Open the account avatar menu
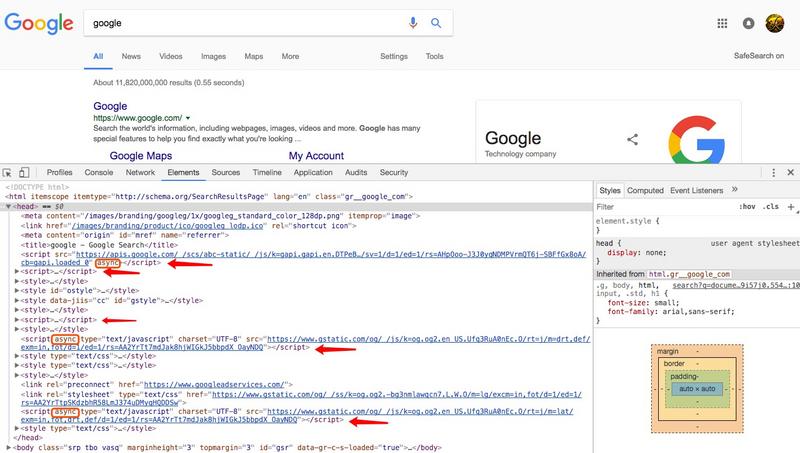This screenshot has height=453, width=800. click(774, 23)
